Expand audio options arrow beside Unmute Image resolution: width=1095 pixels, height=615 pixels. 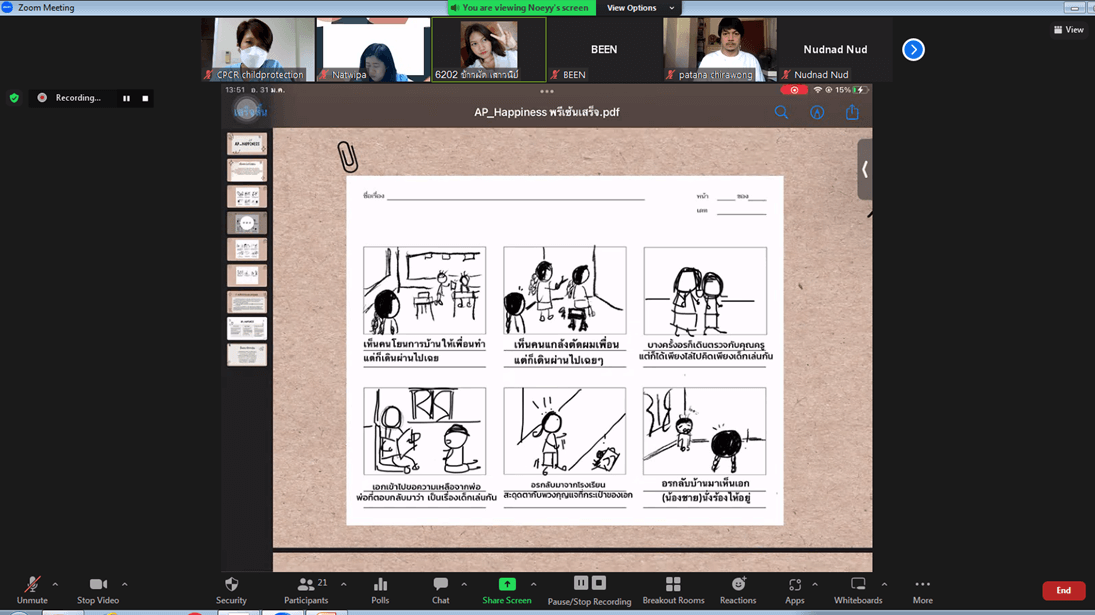coord(55,585)
